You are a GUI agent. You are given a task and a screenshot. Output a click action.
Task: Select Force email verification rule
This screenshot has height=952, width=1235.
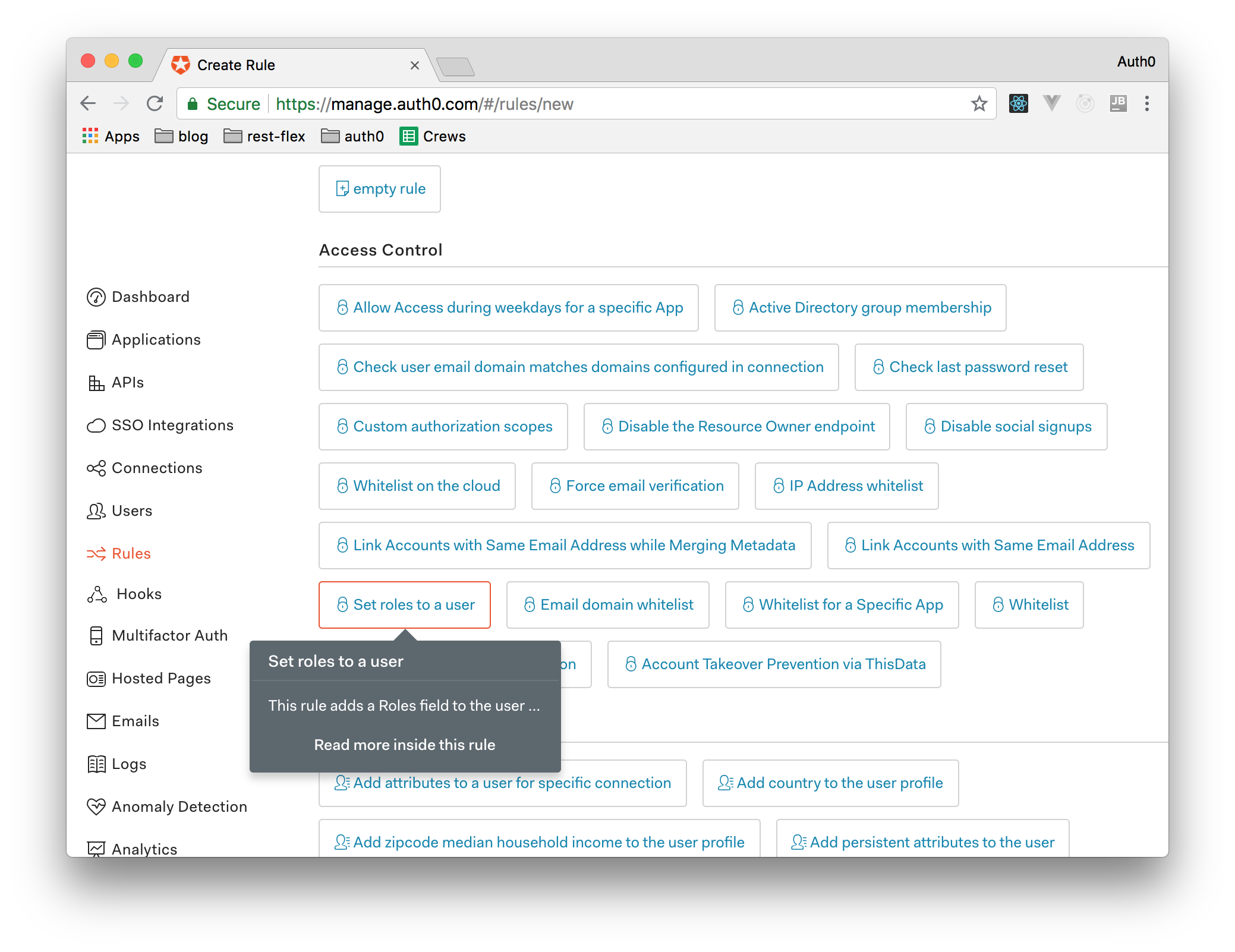tap(634, 485)
